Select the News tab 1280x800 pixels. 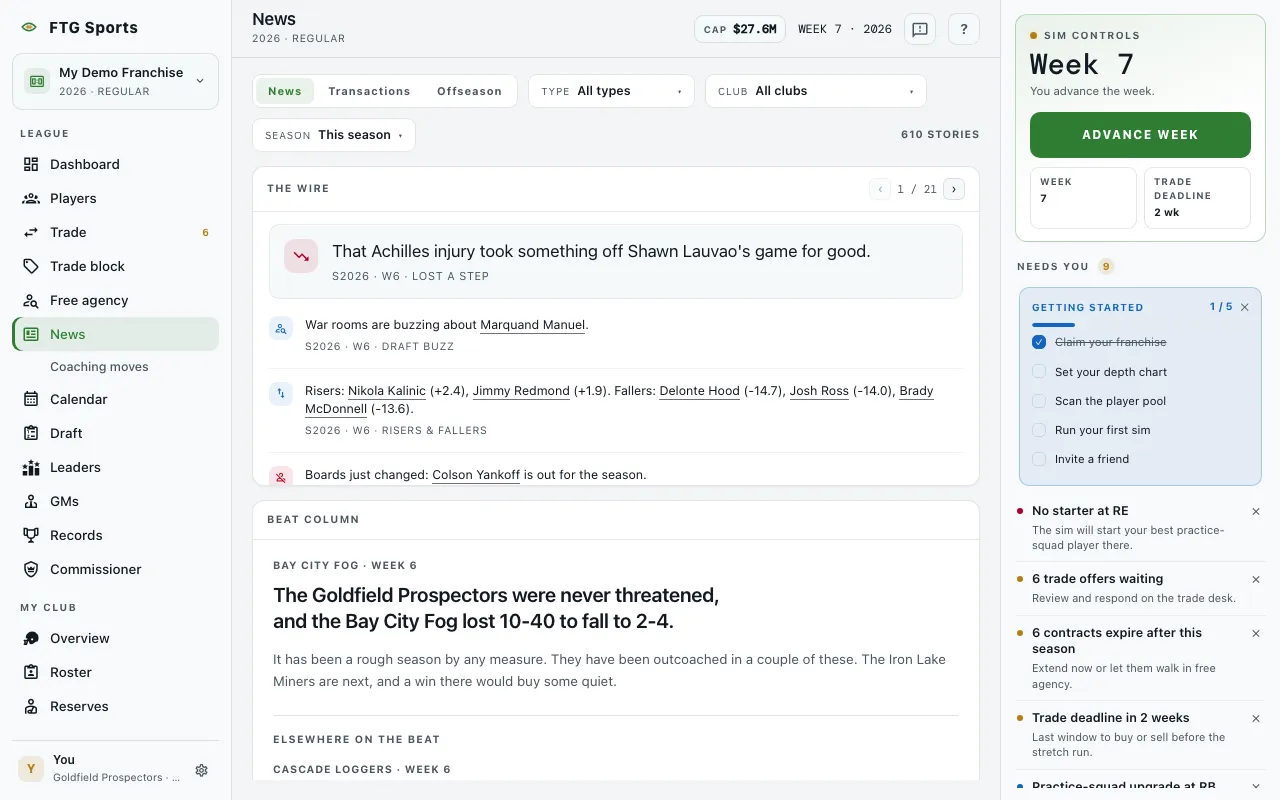point(285,91)
